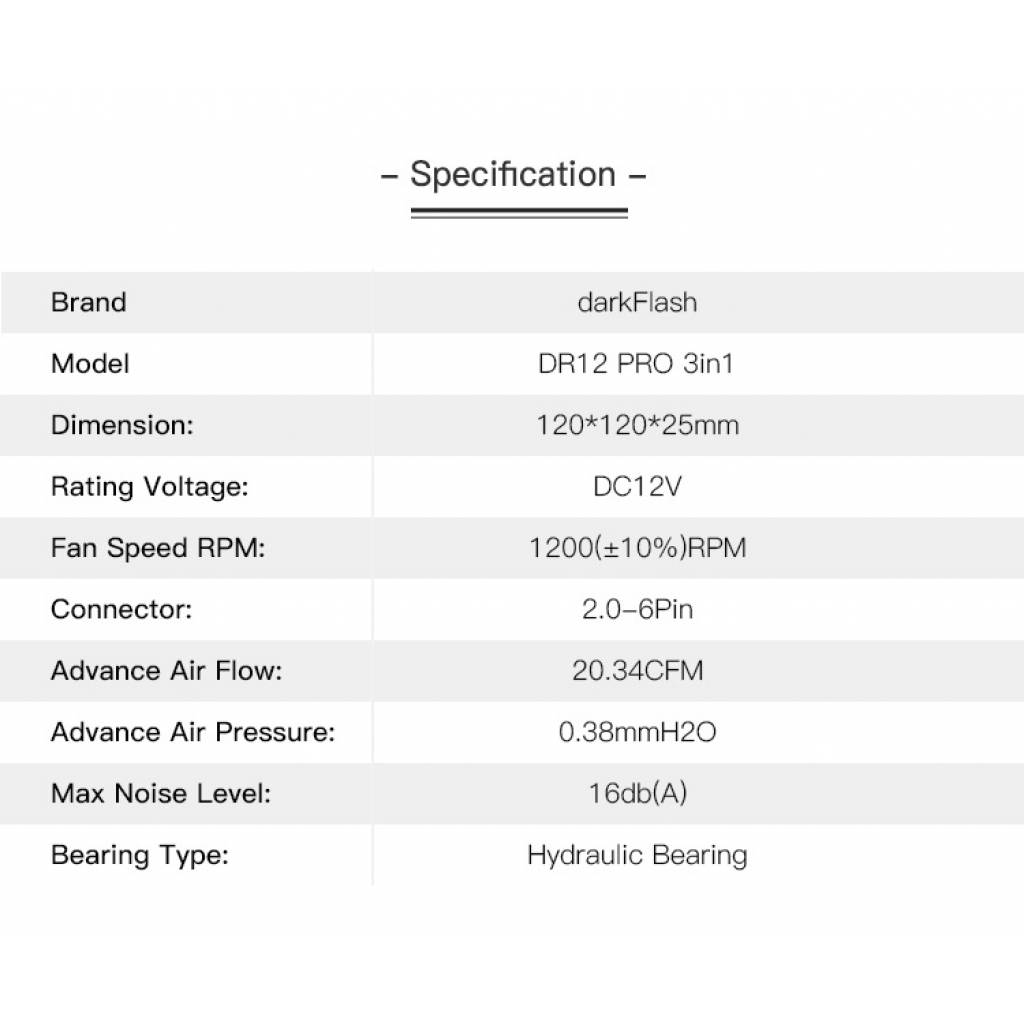Click the Advance Air Flow label
This screenshot has width=1024, height=1024.
click(x=166, y=670)
